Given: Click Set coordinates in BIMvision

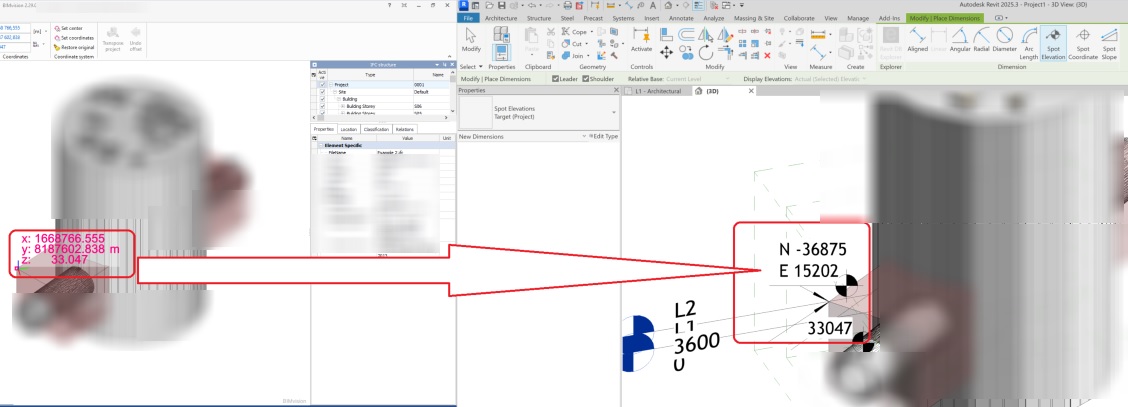Looking at the screenshot, I should coord(73,37).
